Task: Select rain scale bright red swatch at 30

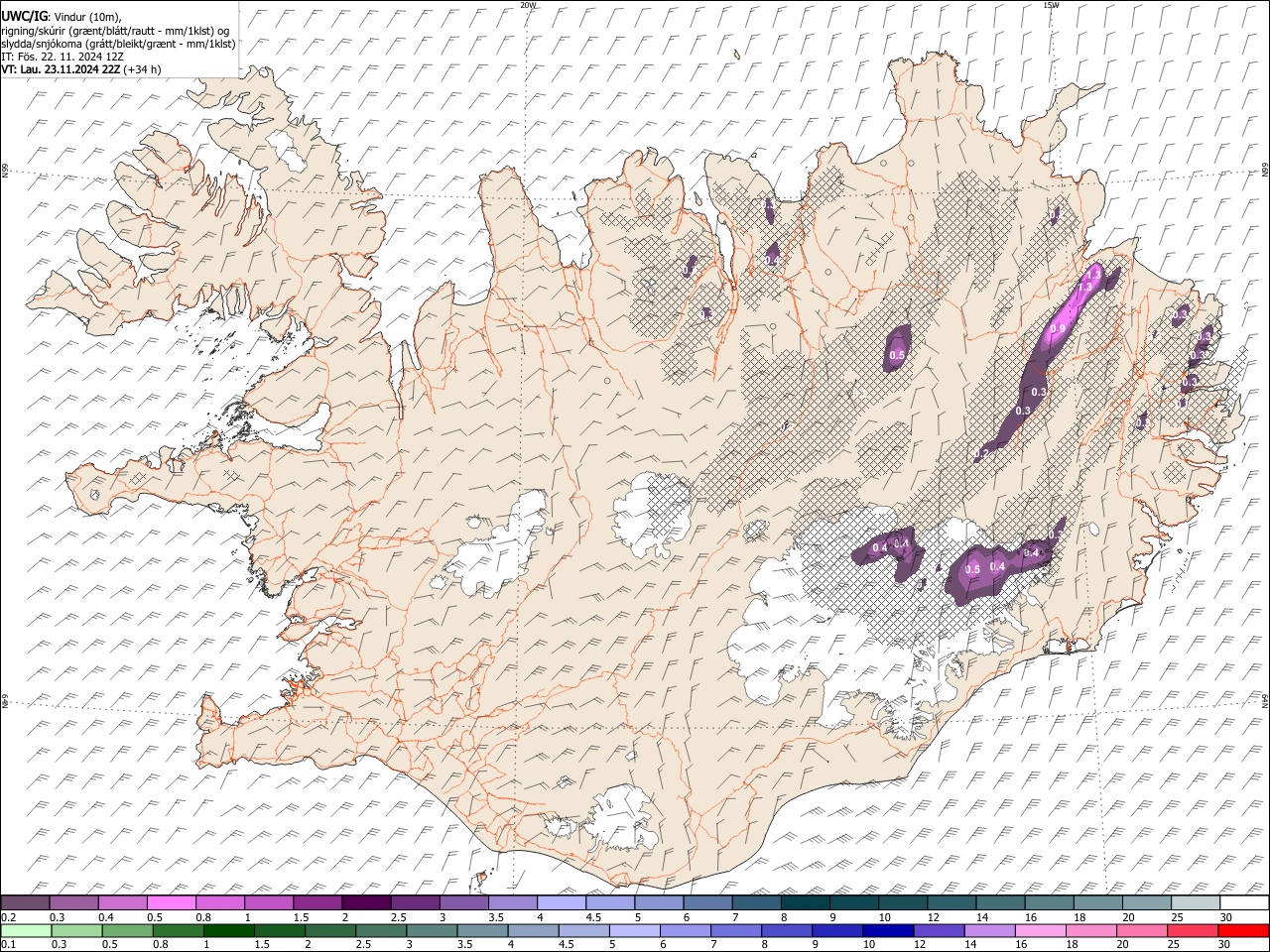Action: [1243, 930]
